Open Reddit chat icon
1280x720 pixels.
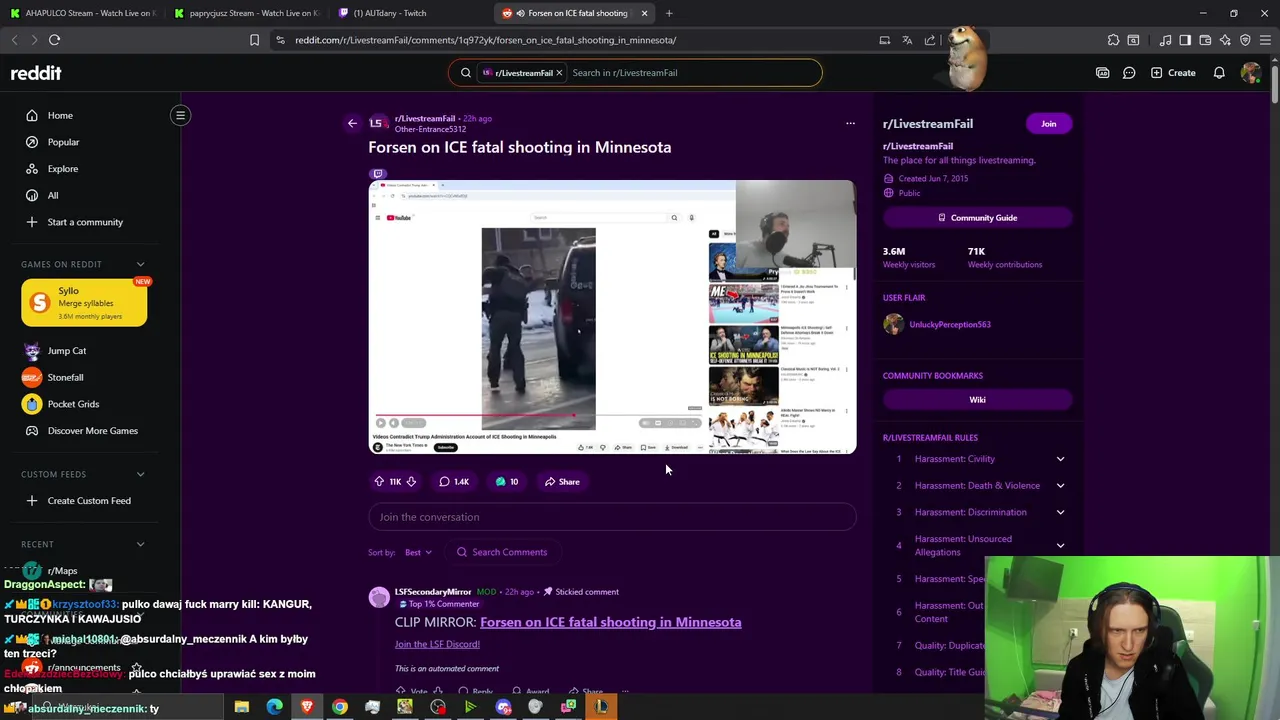[x=1129, y=72]
